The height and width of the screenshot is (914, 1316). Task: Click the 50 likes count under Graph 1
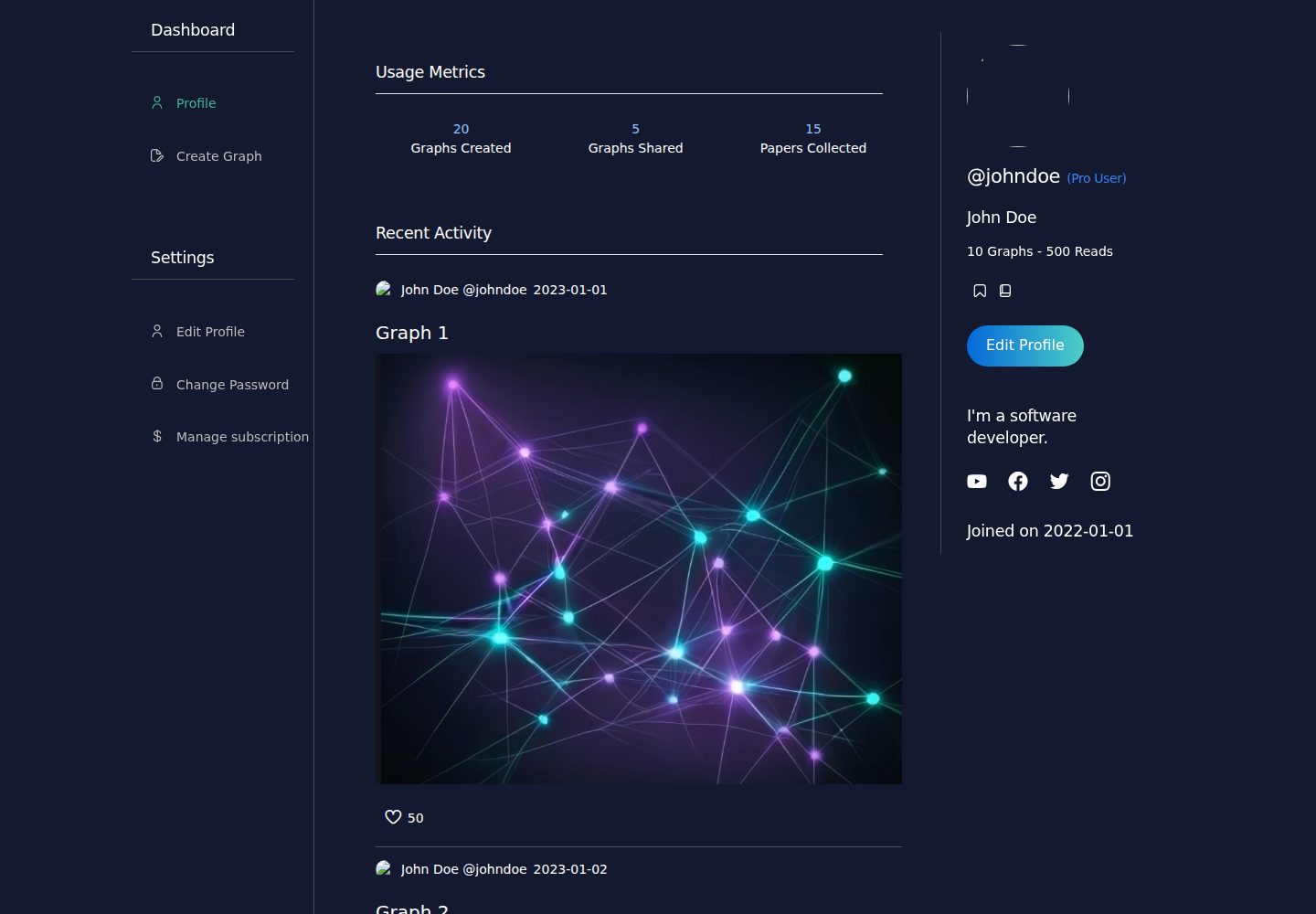416,818
